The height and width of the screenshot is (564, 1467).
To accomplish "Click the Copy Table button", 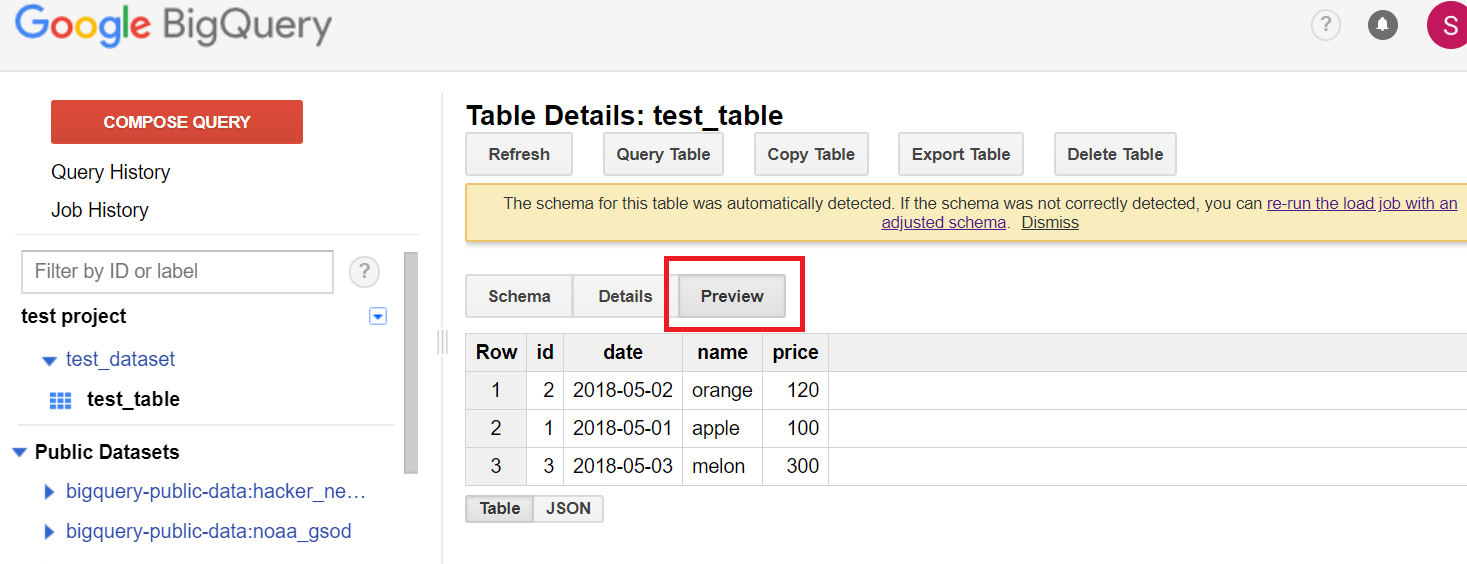I will point(811,154).
